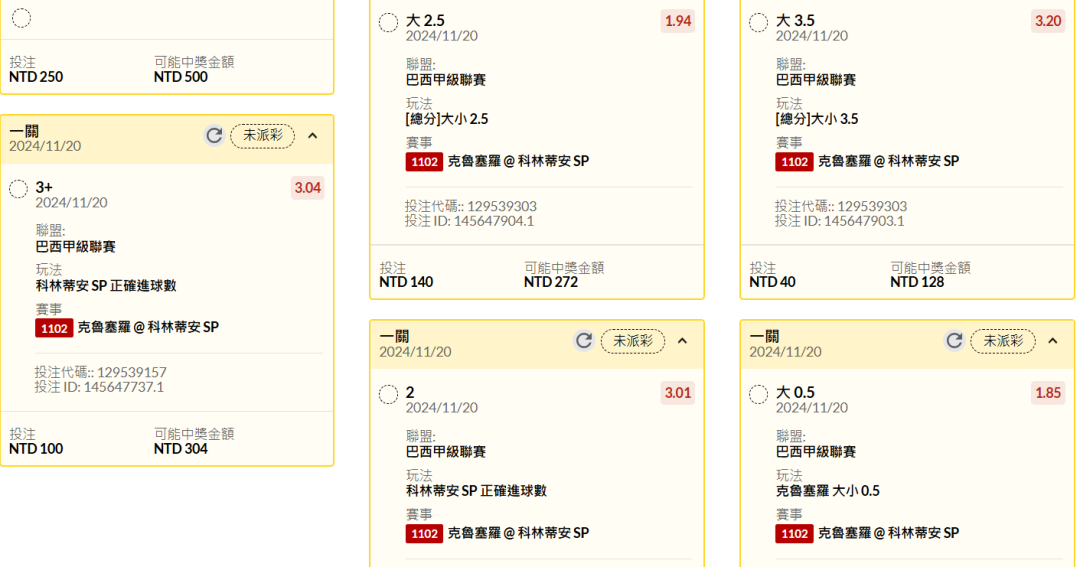Click the selection title 大 0.5
Viewport: 1080px width, 567px height.
click(x=795, y=393)
